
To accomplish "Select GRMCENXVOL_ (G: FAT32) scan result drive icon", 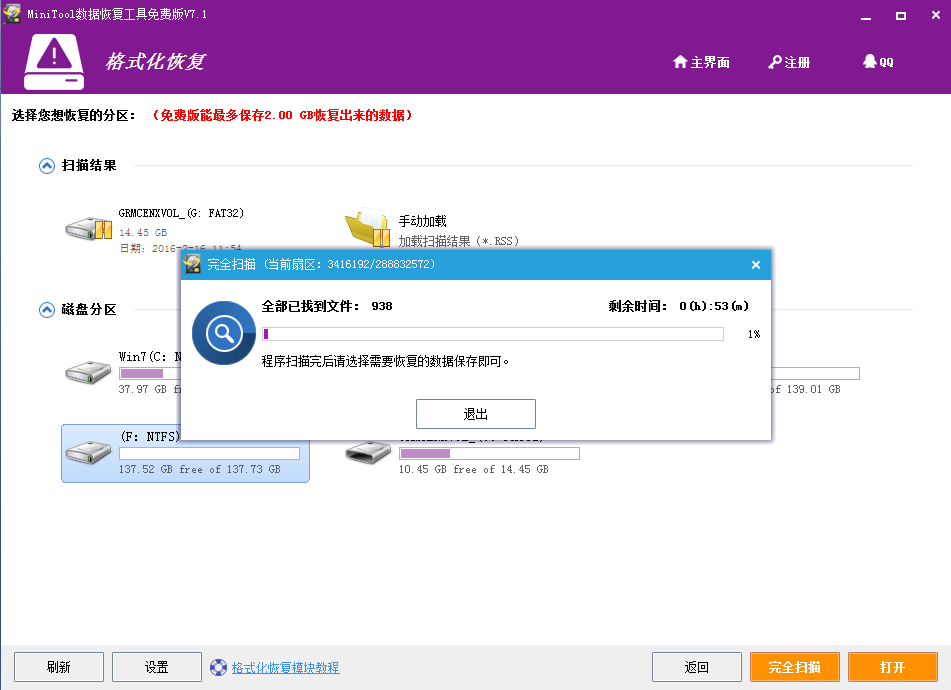I will pyautogui.click(x=89, y=229).
